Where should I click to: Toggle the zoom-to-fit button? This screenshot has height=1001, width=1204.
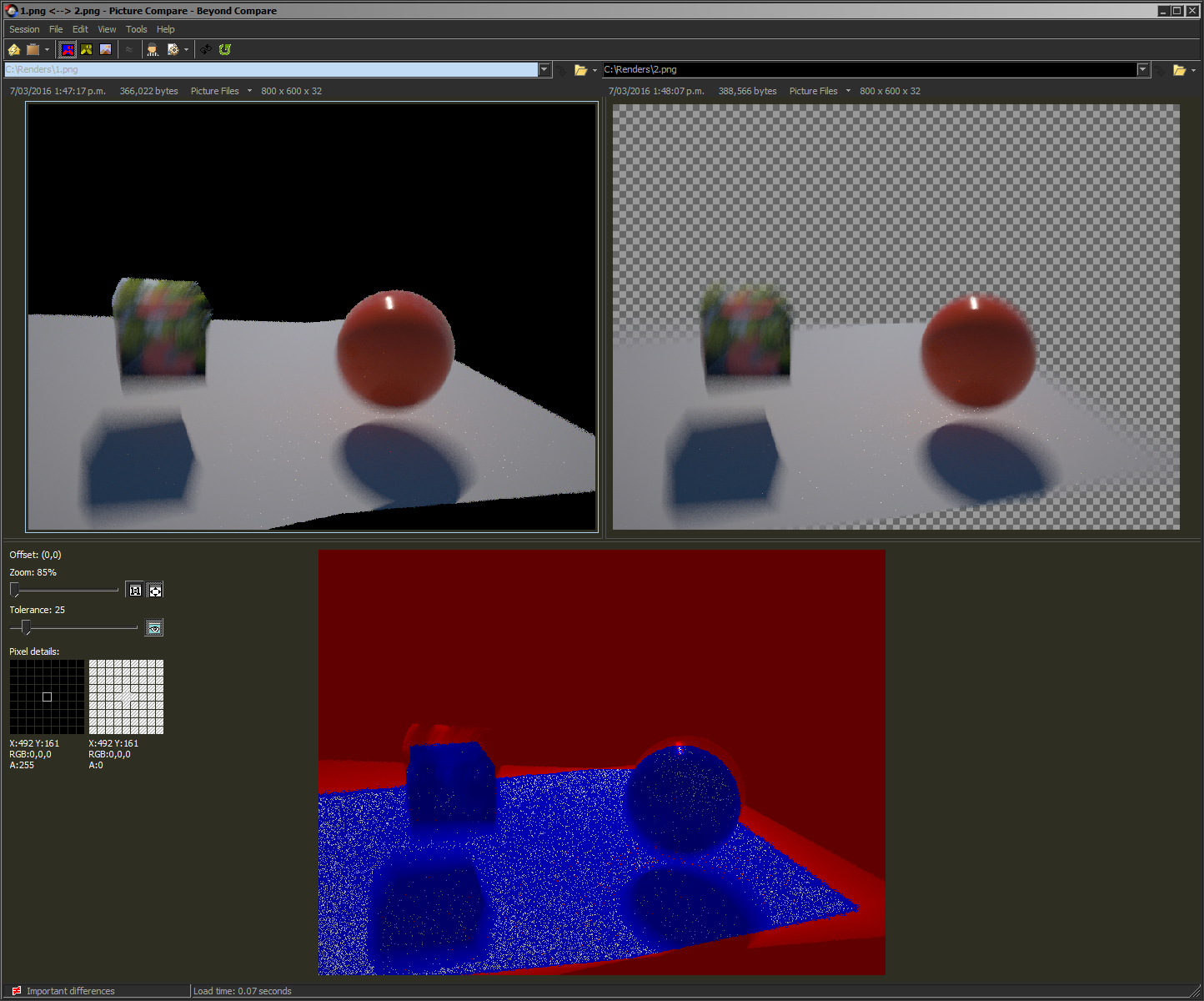[155, 591]
